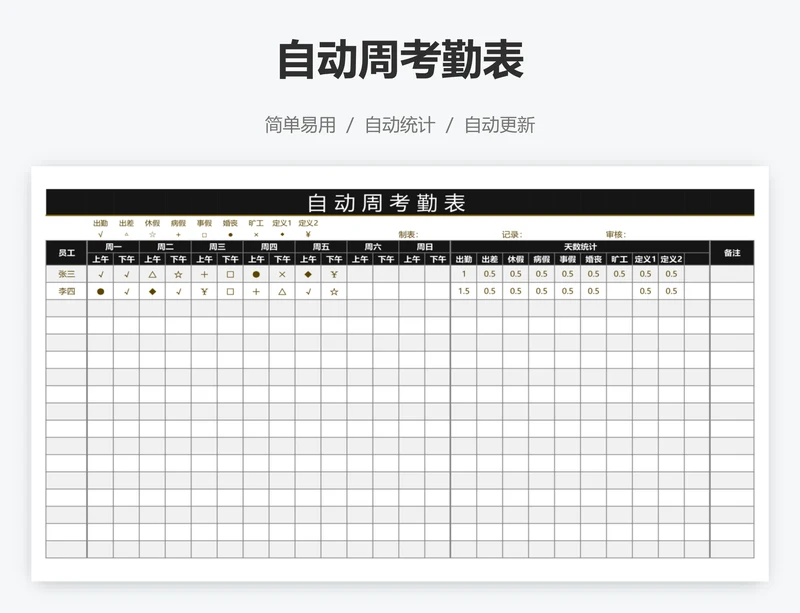Screen dimensions: 800x613
Task: Click the 婚丧 column under 天数统计
Action: pyautogui.click(x=593, y=259)
